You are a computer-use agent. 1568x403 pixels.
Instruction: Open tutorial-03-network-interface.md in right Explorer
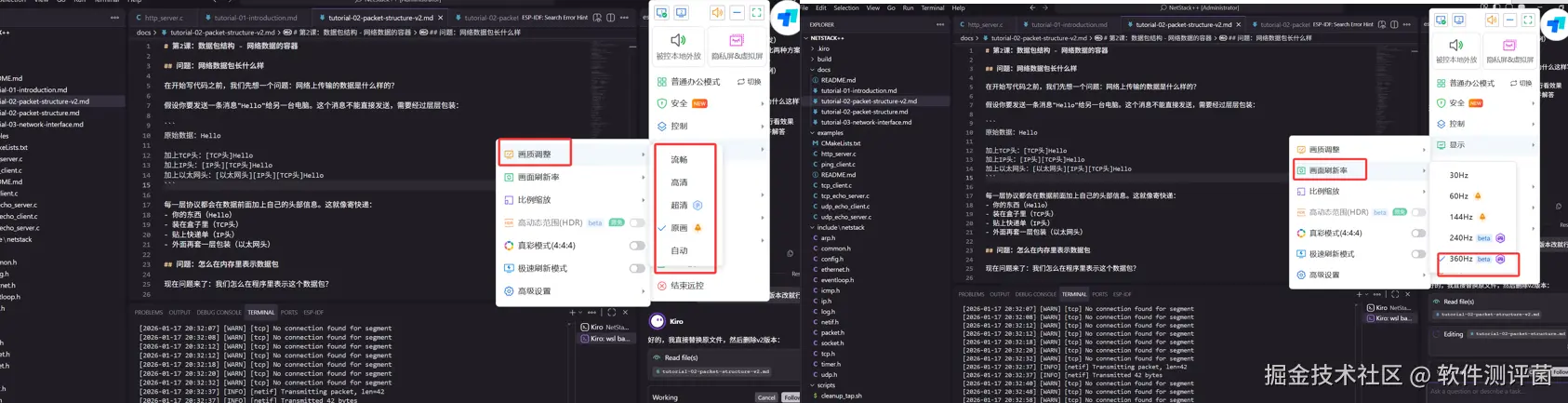point(864,122)
